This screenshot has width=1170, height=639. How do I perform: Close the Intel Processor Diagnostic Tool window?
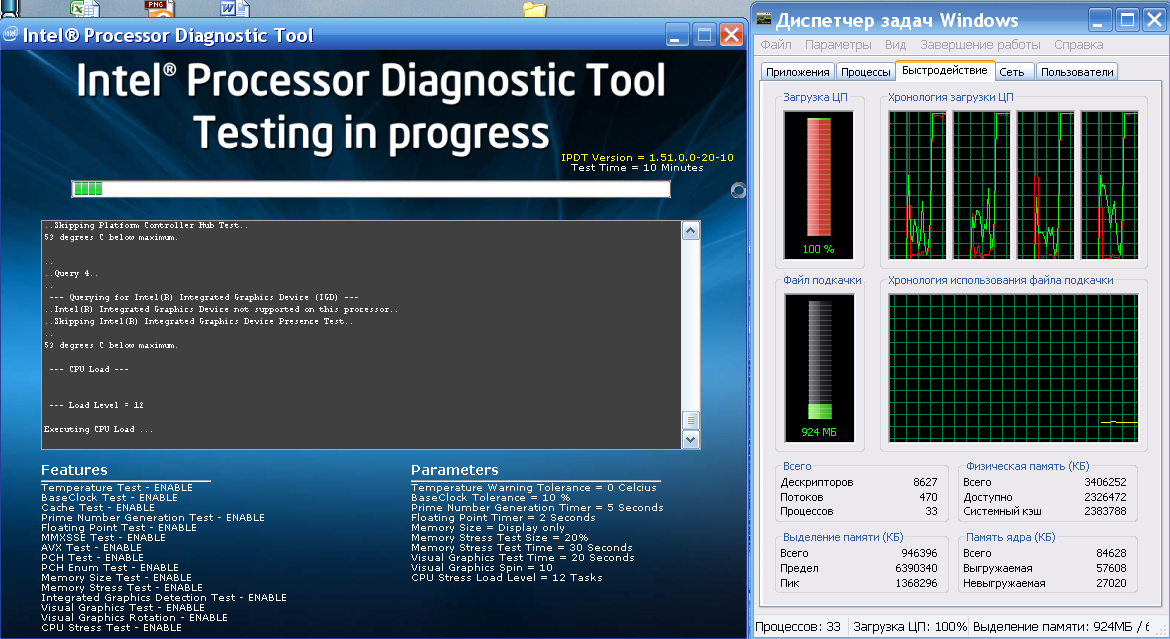click(x=731, y=34)
